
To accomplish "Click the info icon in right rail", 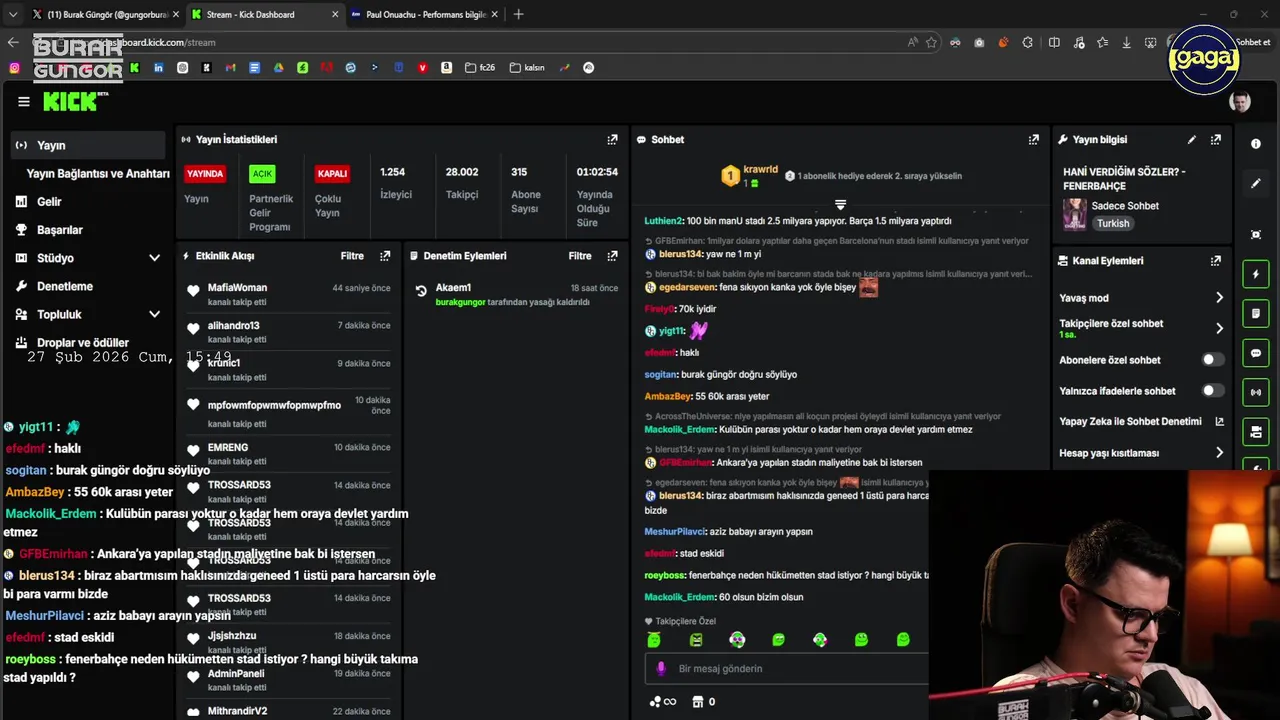I will [x=1256, y=144].
